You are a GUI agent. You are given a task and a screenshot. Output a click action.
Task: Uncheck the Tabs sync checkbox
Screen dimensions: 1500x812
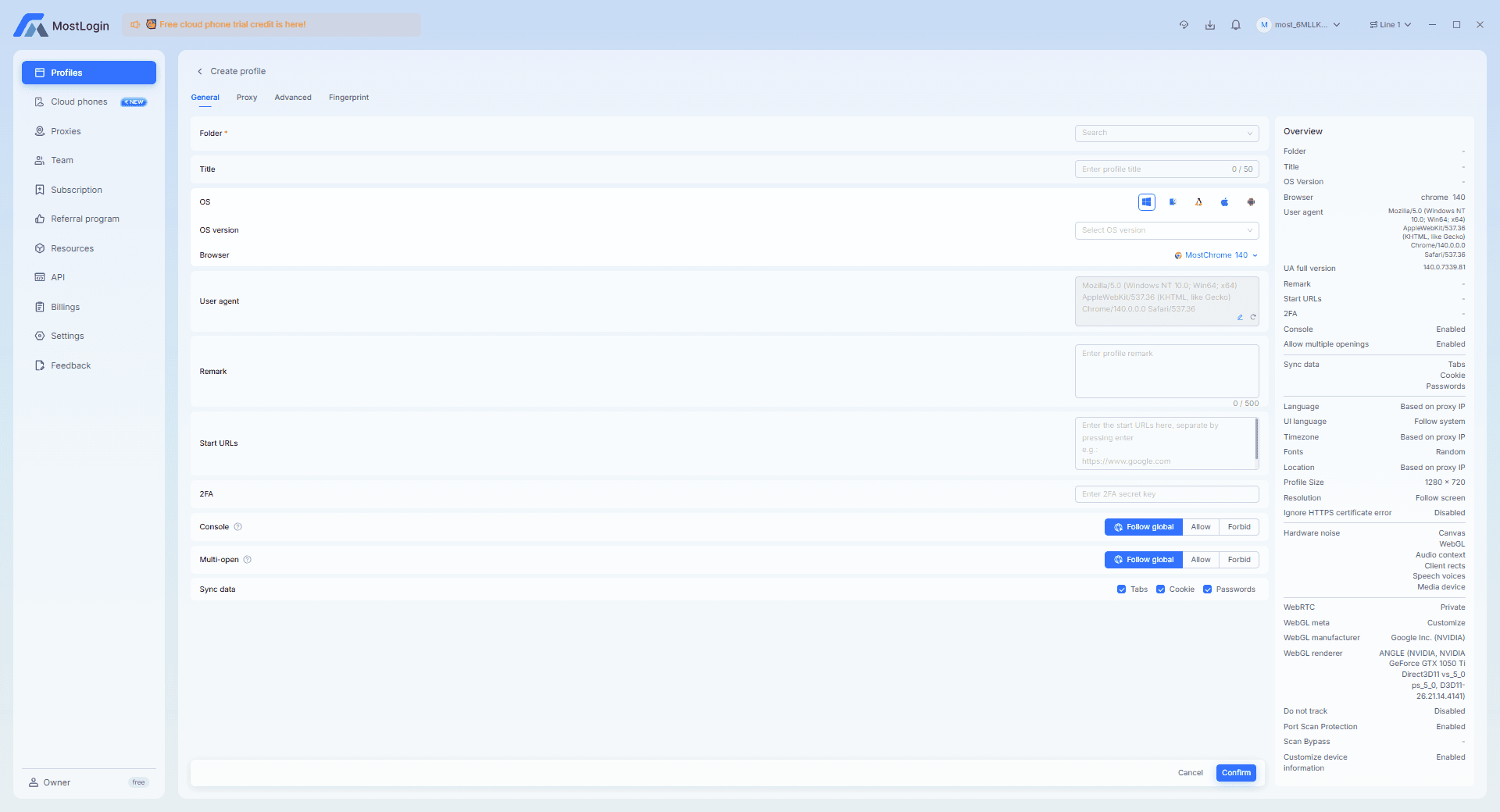point(1122,589)
